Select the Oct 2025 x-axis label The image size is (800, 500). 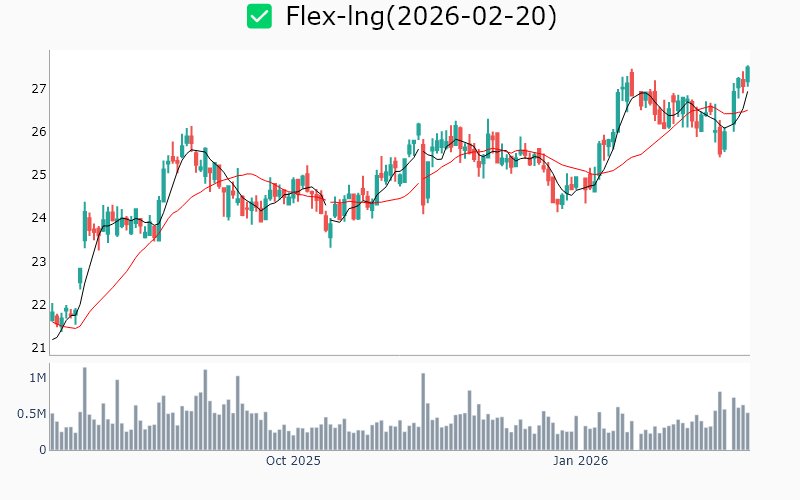[293, 461]
